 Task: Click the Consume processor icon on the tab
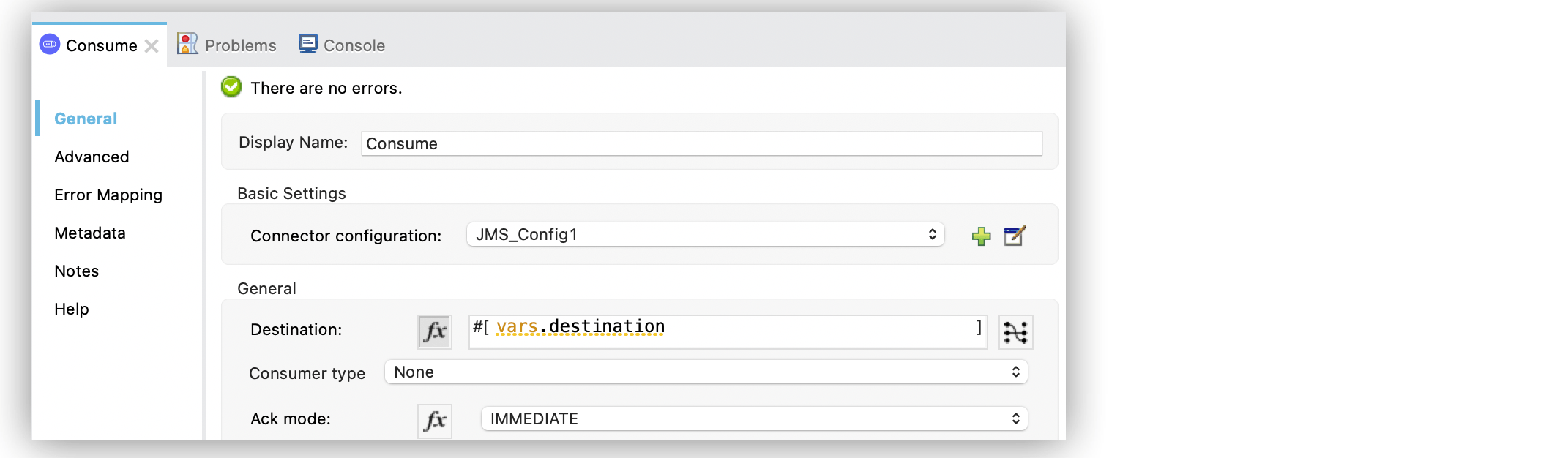49,45
